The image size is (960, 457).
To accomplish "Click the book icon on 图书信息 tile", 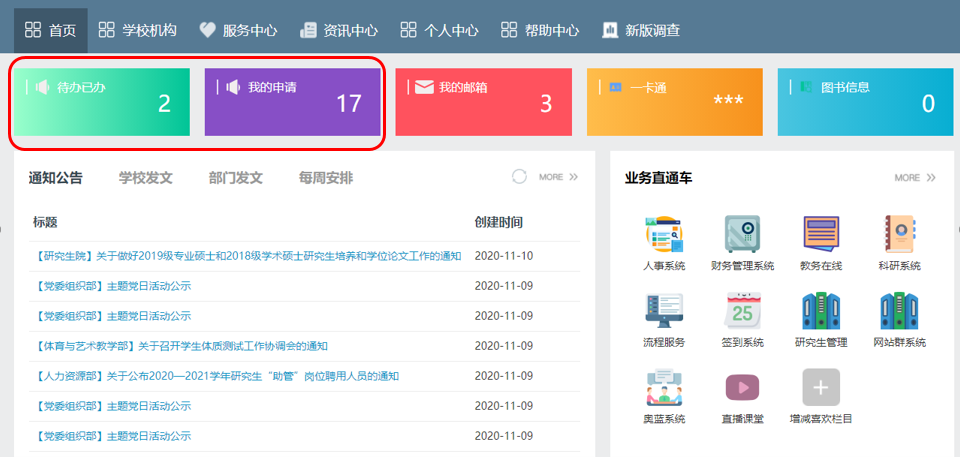I will (x=806, y=88).
